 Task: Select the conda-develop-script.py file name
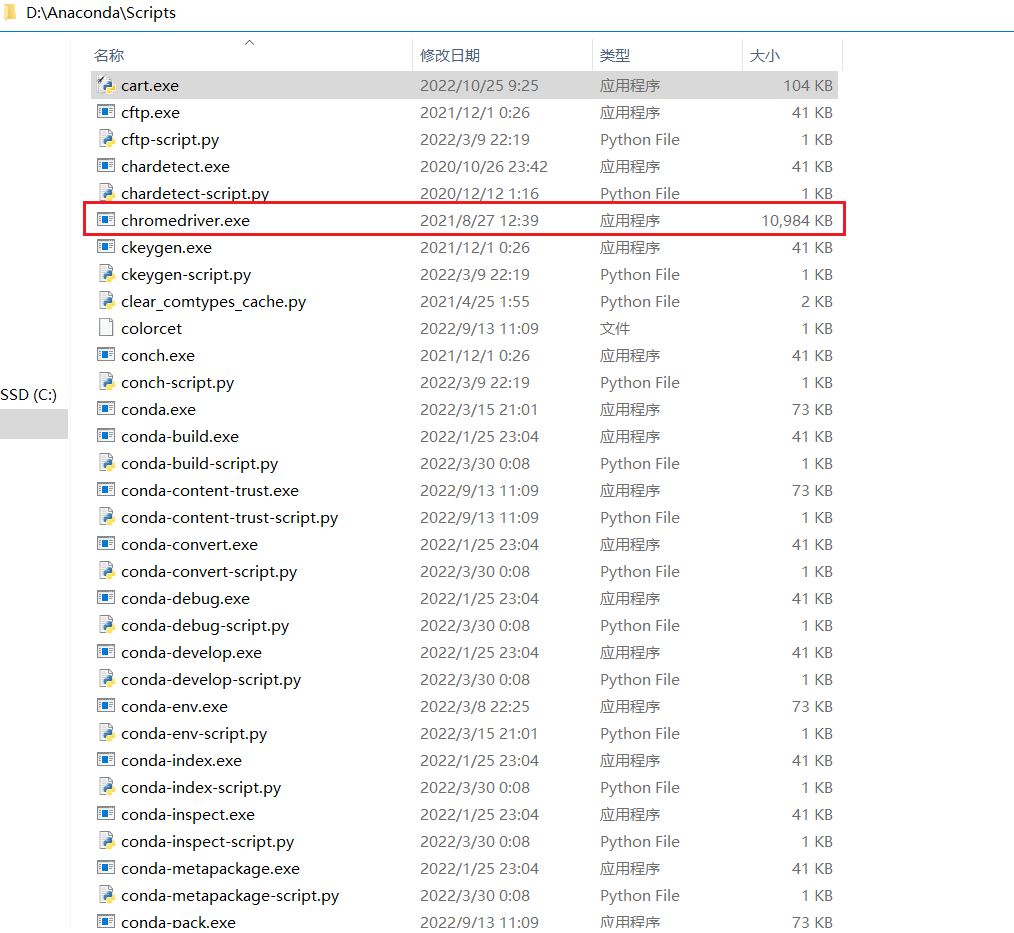click(x=211, y=680)
